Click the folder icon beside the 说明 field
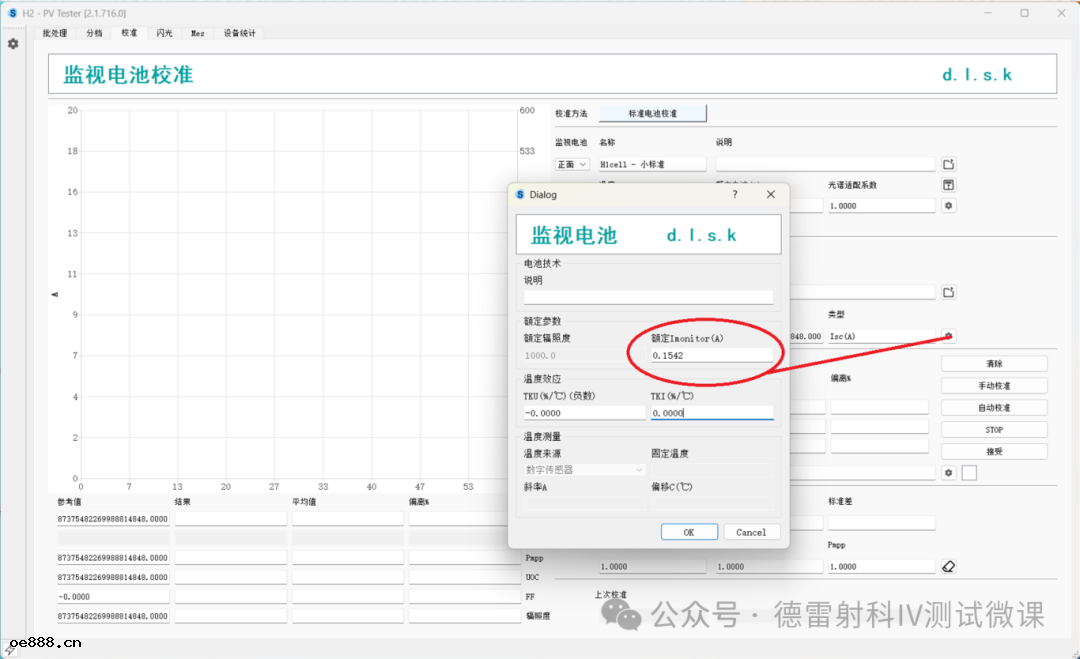The image size is (1080, 659). pos(949,164)
